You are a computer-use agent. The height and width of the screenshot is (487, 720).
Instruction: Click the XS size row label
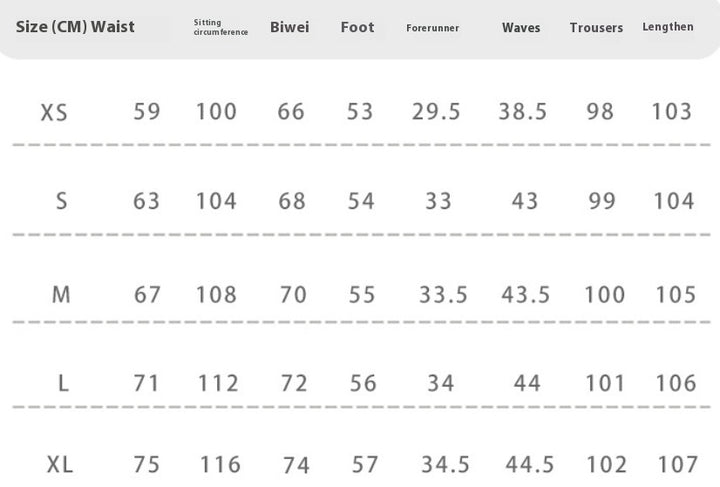pyautogui.click(x=54, y=112)
